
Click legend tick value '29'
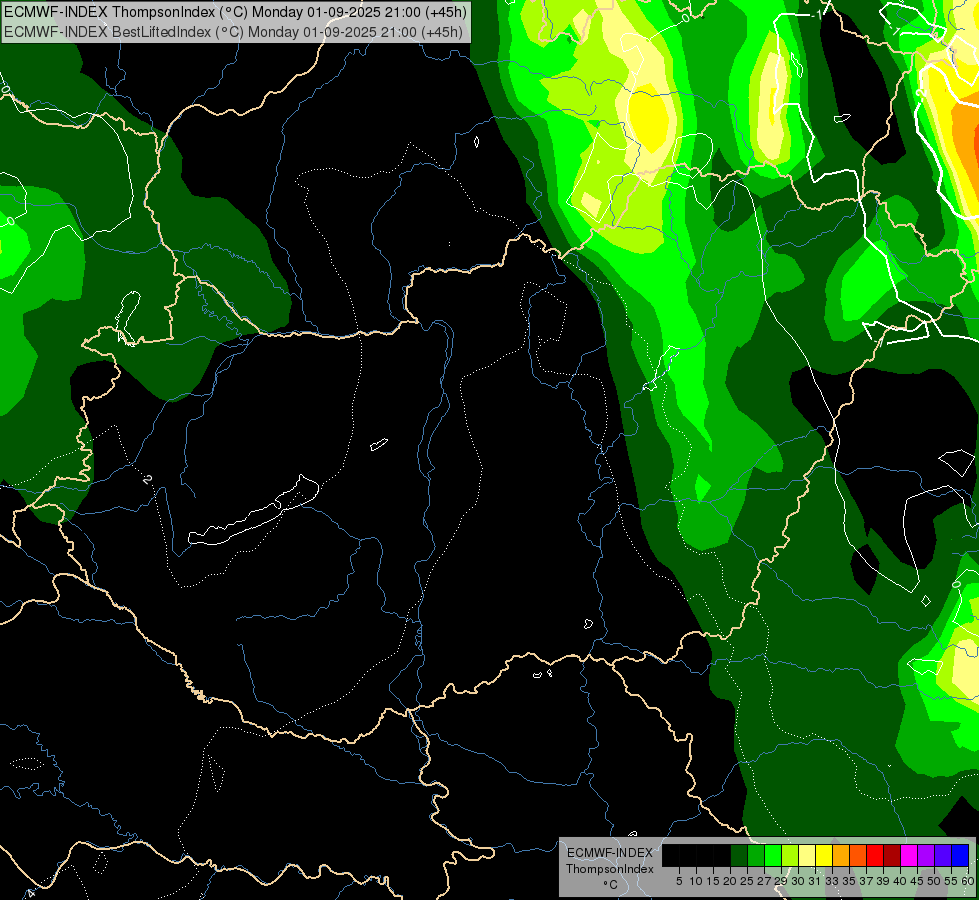(x=780, y=881)
